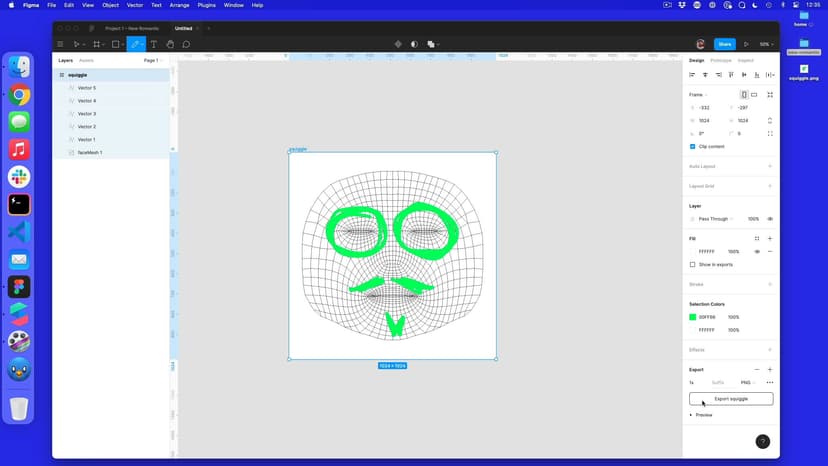828x466 pixels.
Task: Open a new tab with plus
Action: click(x=209, y=29)
